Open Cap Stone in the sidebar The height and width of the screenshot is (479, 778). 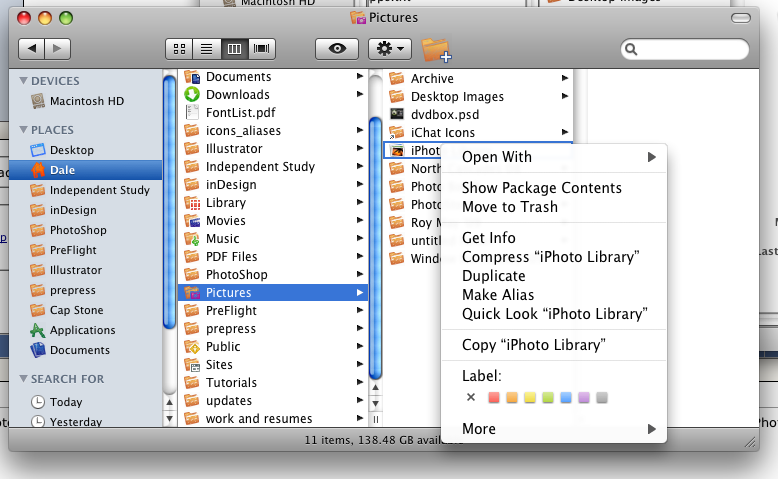(86, 310)
